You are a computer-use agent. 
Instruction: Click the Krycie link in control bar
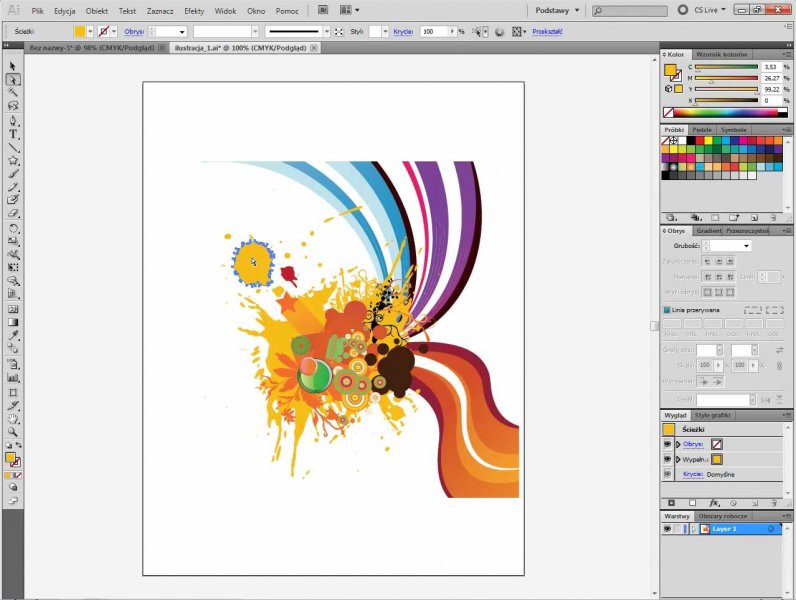click(403, 31)
